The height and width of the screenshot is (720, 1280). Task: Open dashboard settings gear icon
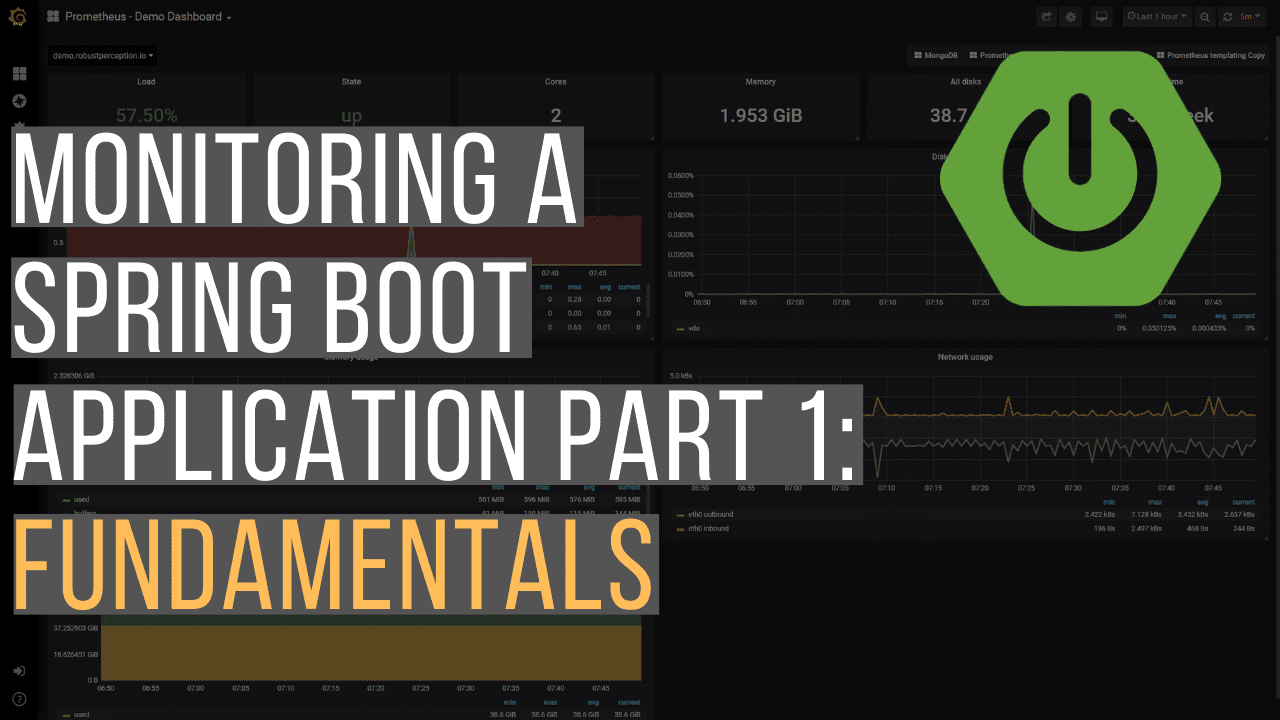click(1071, 17)
